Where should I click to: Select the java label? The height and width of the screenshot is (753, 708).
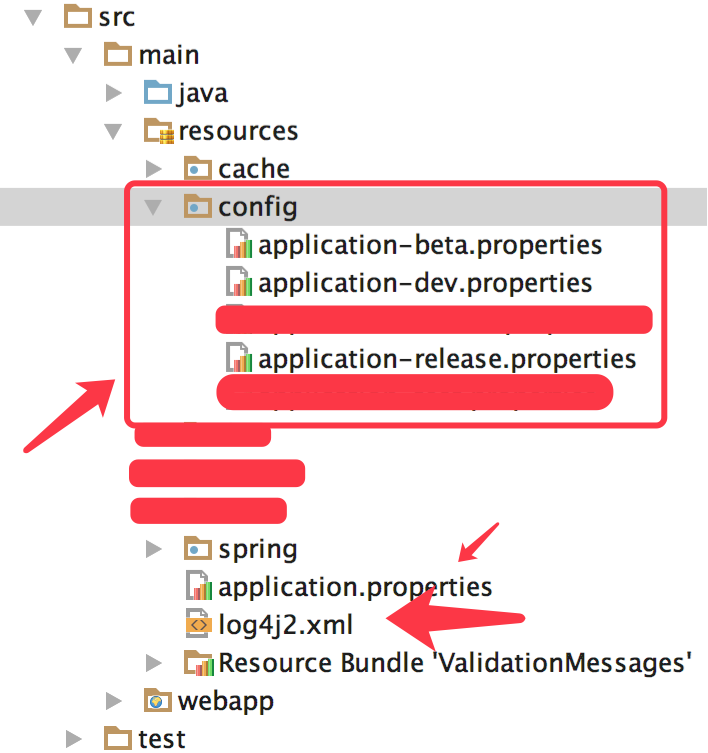(x=202, y=94)
